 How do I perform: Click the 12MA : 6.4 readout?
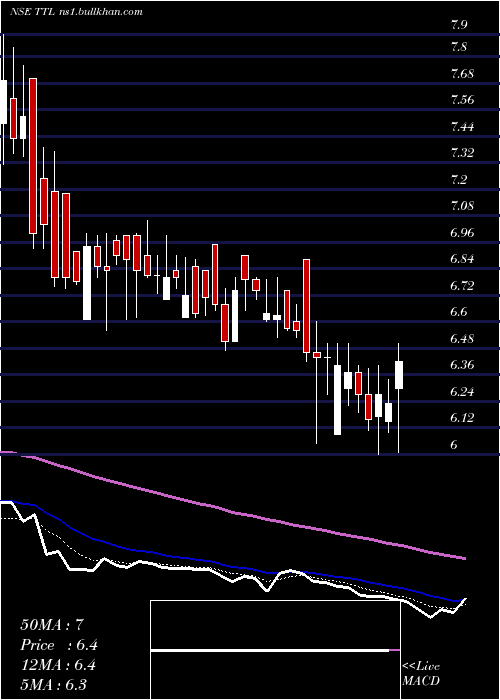58,665
